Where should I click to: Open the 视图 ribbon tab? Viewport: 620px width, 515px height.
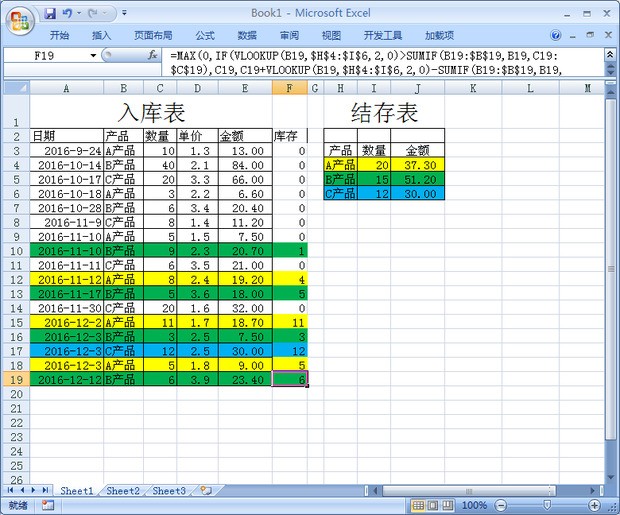[331, 36]
